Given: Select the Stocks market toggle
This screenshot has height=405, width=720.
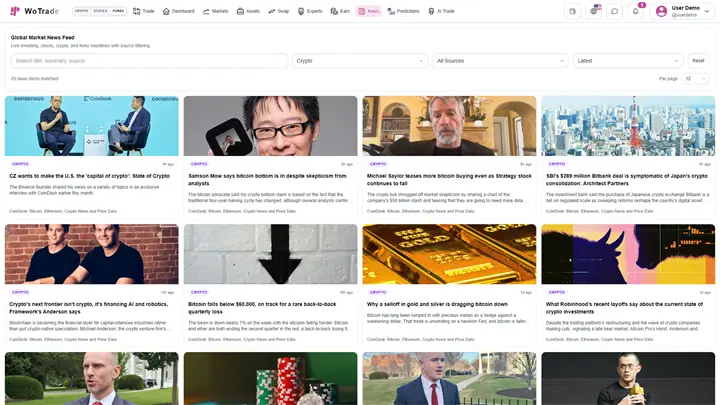Looking at the screenshot, I should click(x=100, y=11).
